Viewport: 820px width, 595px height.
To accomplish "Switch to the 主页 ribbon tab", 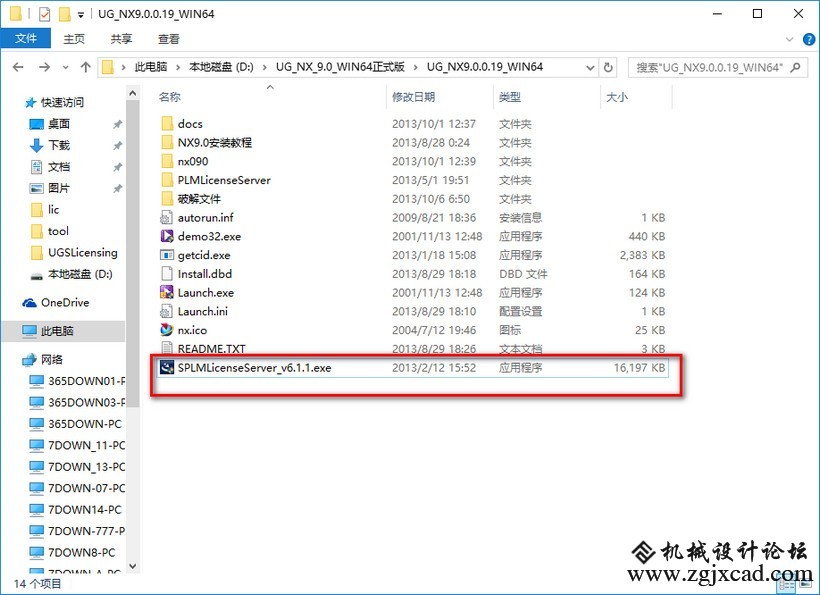I will [74, 39].
